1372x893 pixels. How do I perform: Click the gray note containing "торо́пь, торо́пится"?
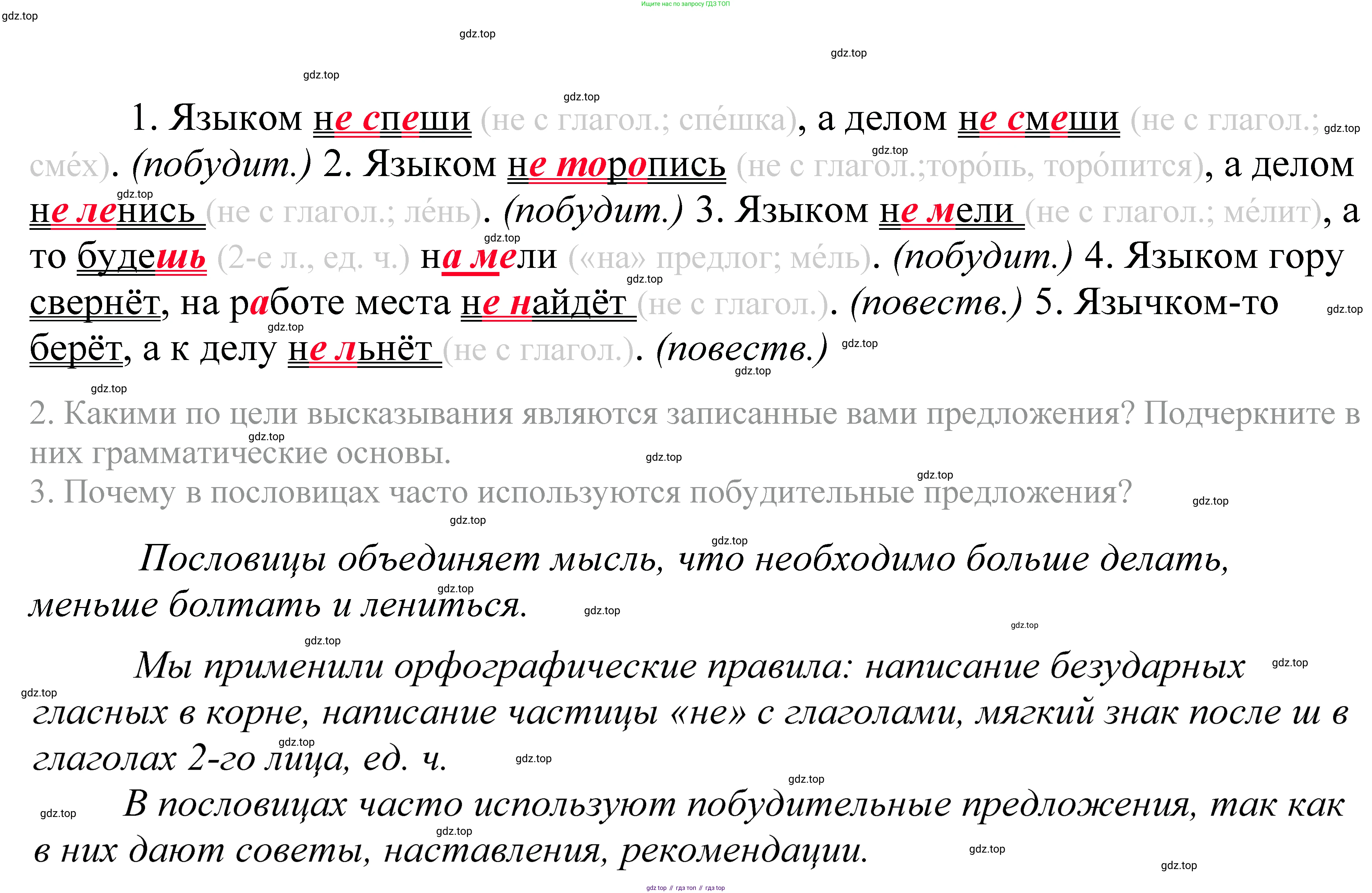point(970,166)
